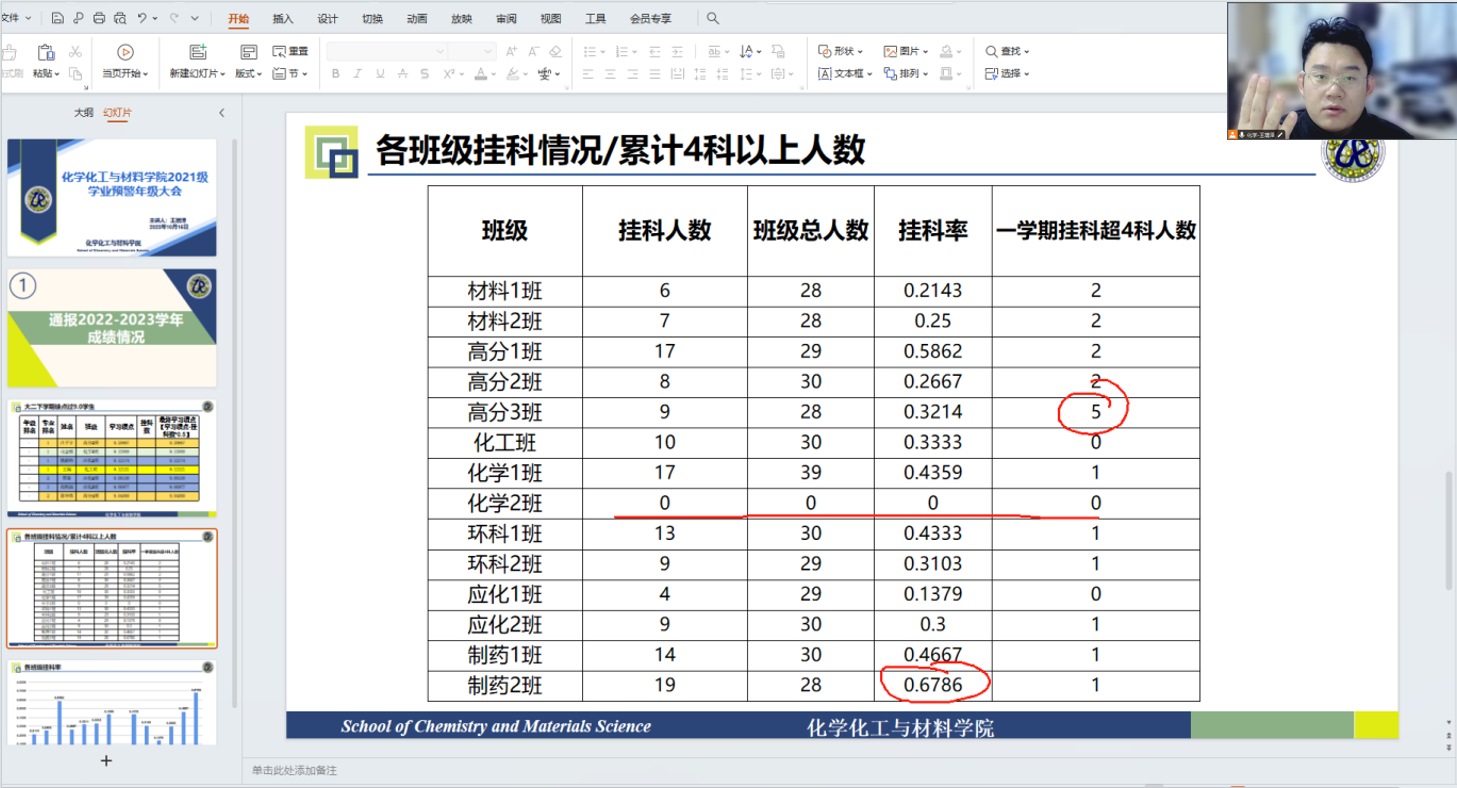Expand the Layout (版式) dropdown

coord(248,74)
